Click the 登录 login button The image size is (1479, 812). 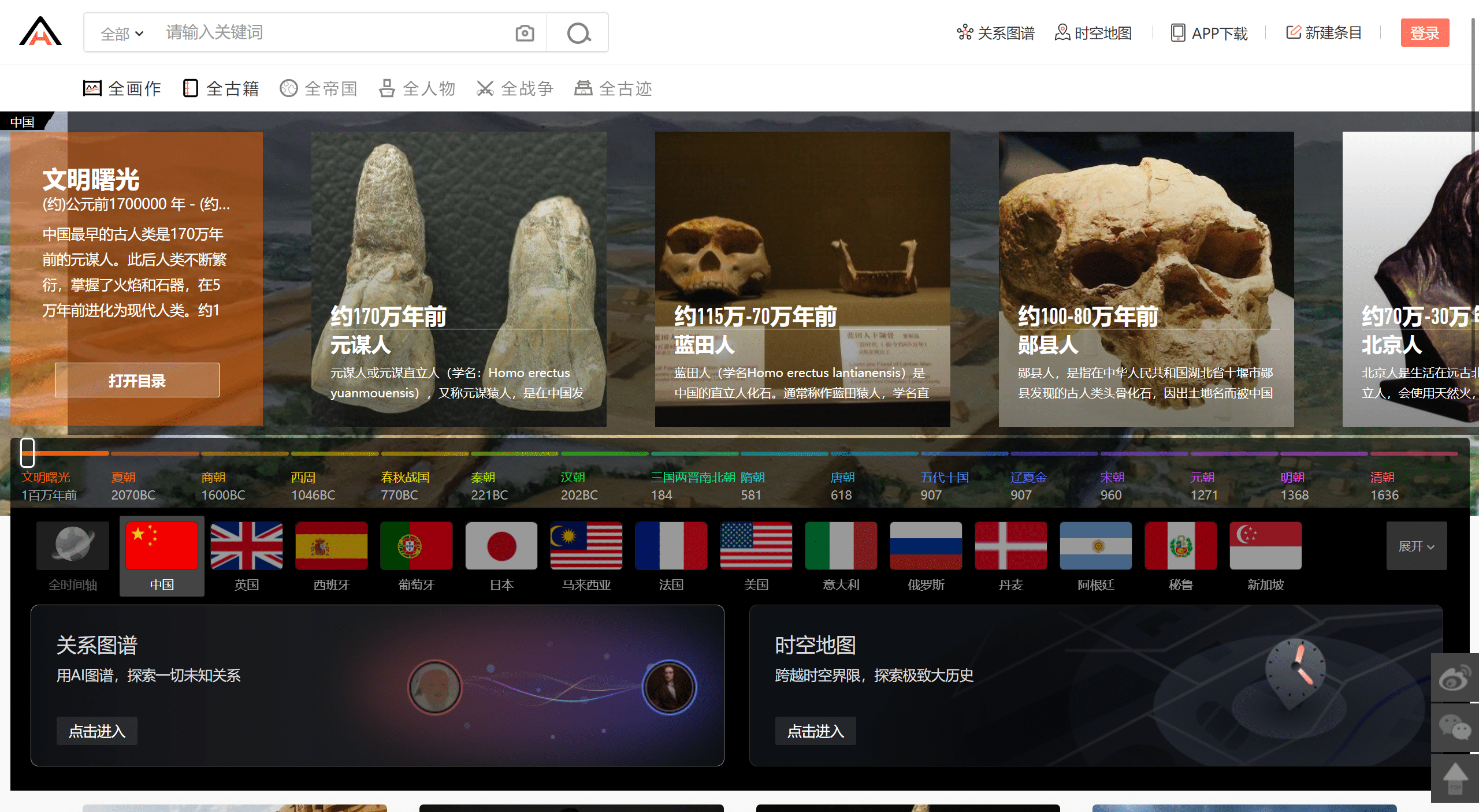[1425, 33]
